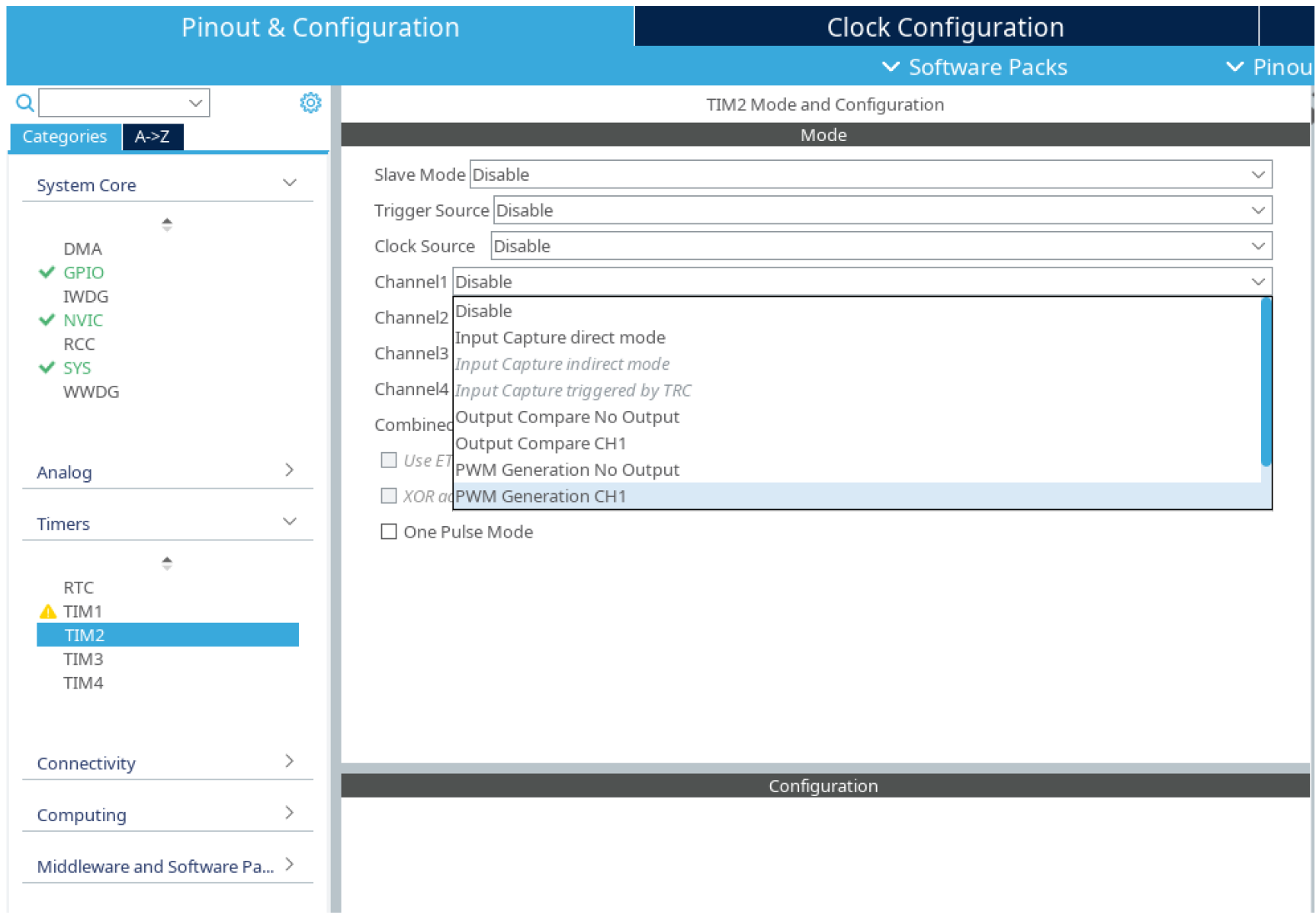This screenshot has height=918, width=1316.
Task: Click the TIM1 warning triangle icon
Action: click(x=47, y=612)
